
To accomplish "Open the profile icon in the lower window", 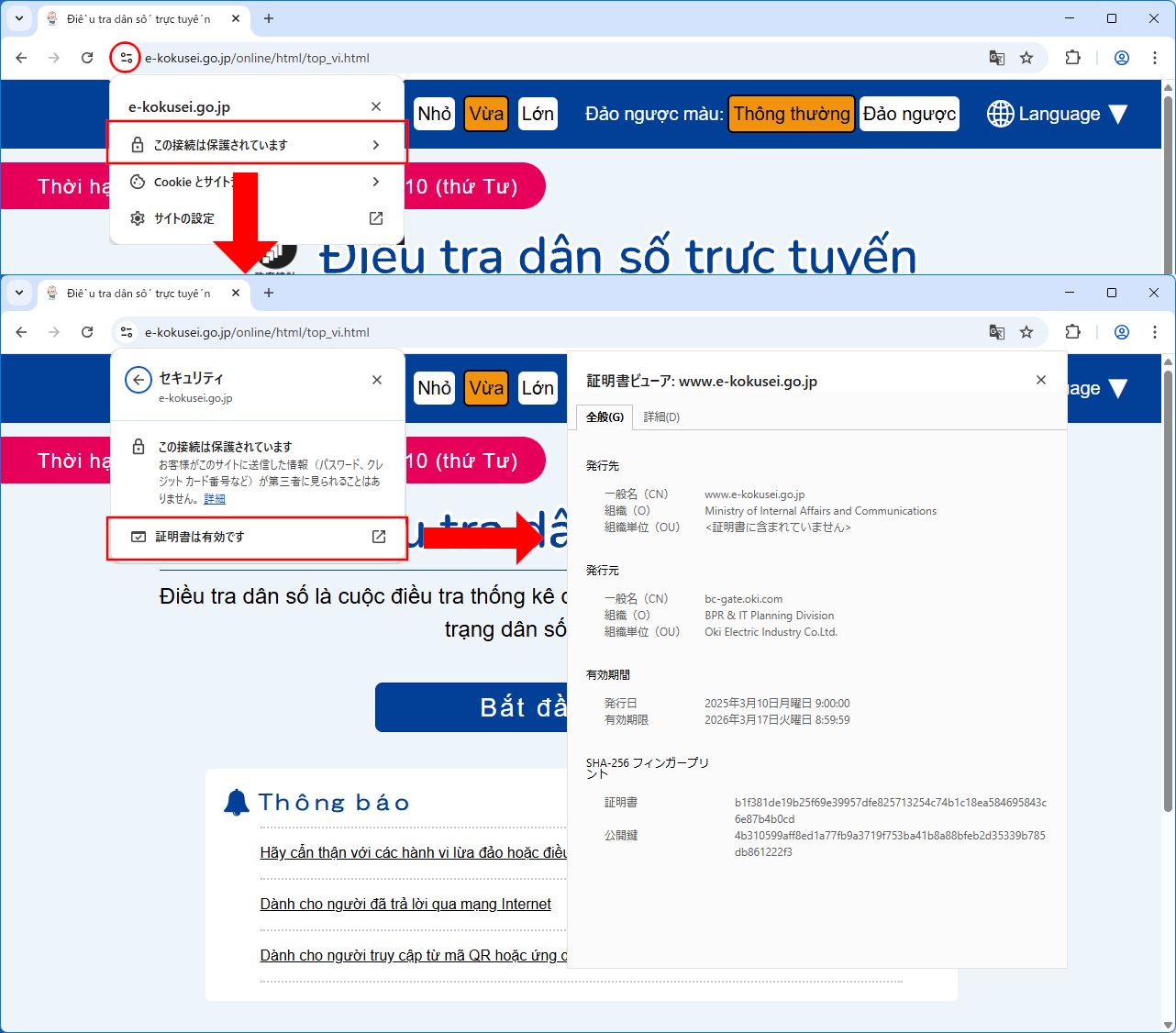I will 1121,332.
